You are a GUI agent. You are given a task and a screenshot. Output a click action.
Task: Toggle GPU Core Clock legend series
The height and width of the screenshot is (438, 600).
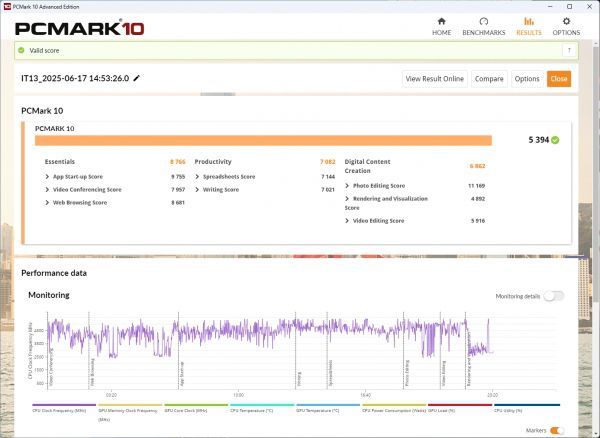196,409
